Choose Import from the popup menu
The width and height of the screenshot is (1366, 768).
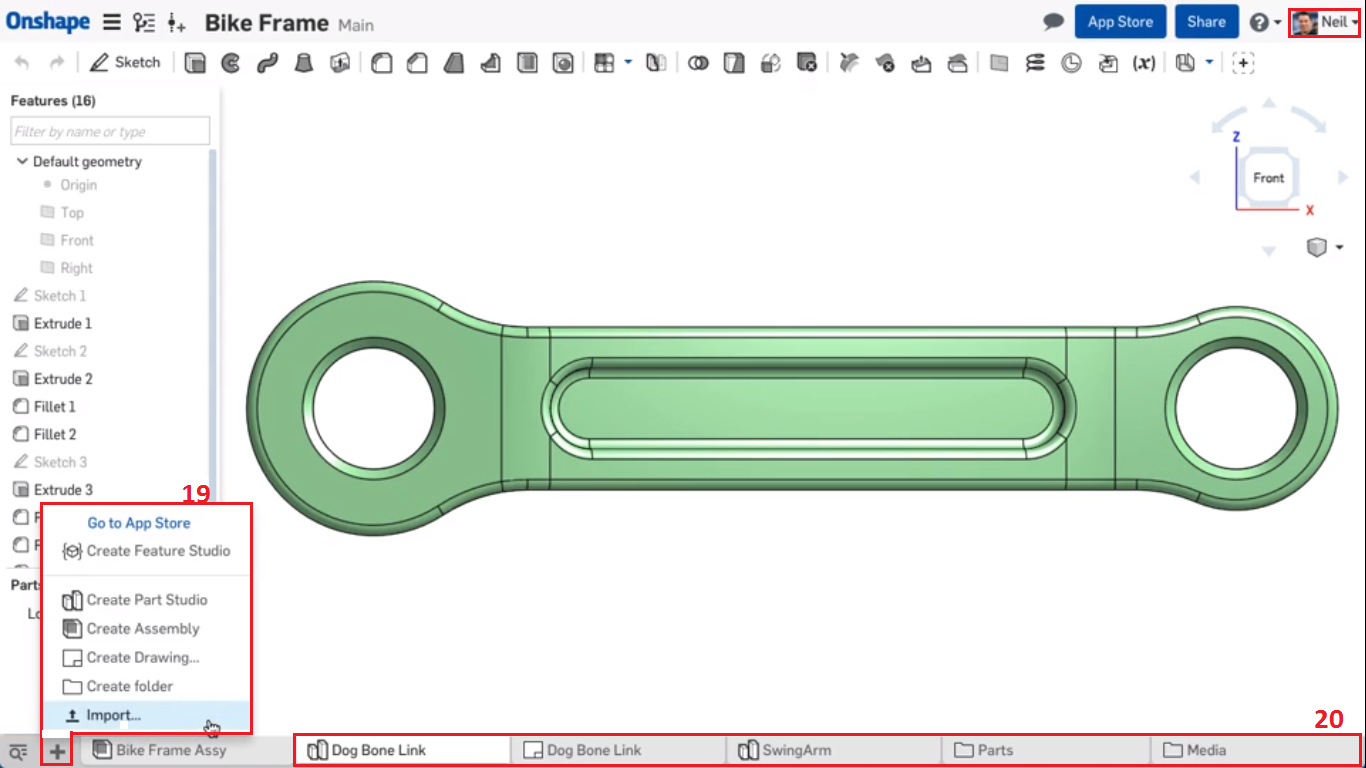tap(113, 715)
